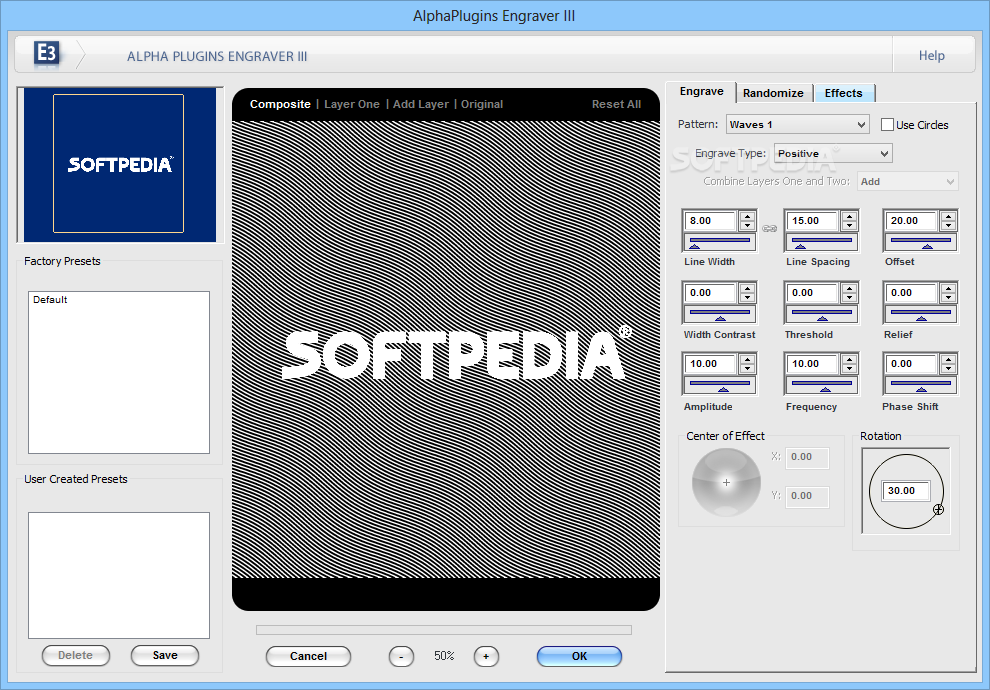The width and height of the screenshot is (990, 690).
Task: Click the Rotation dial handle
Action: (x=938, y=509)
